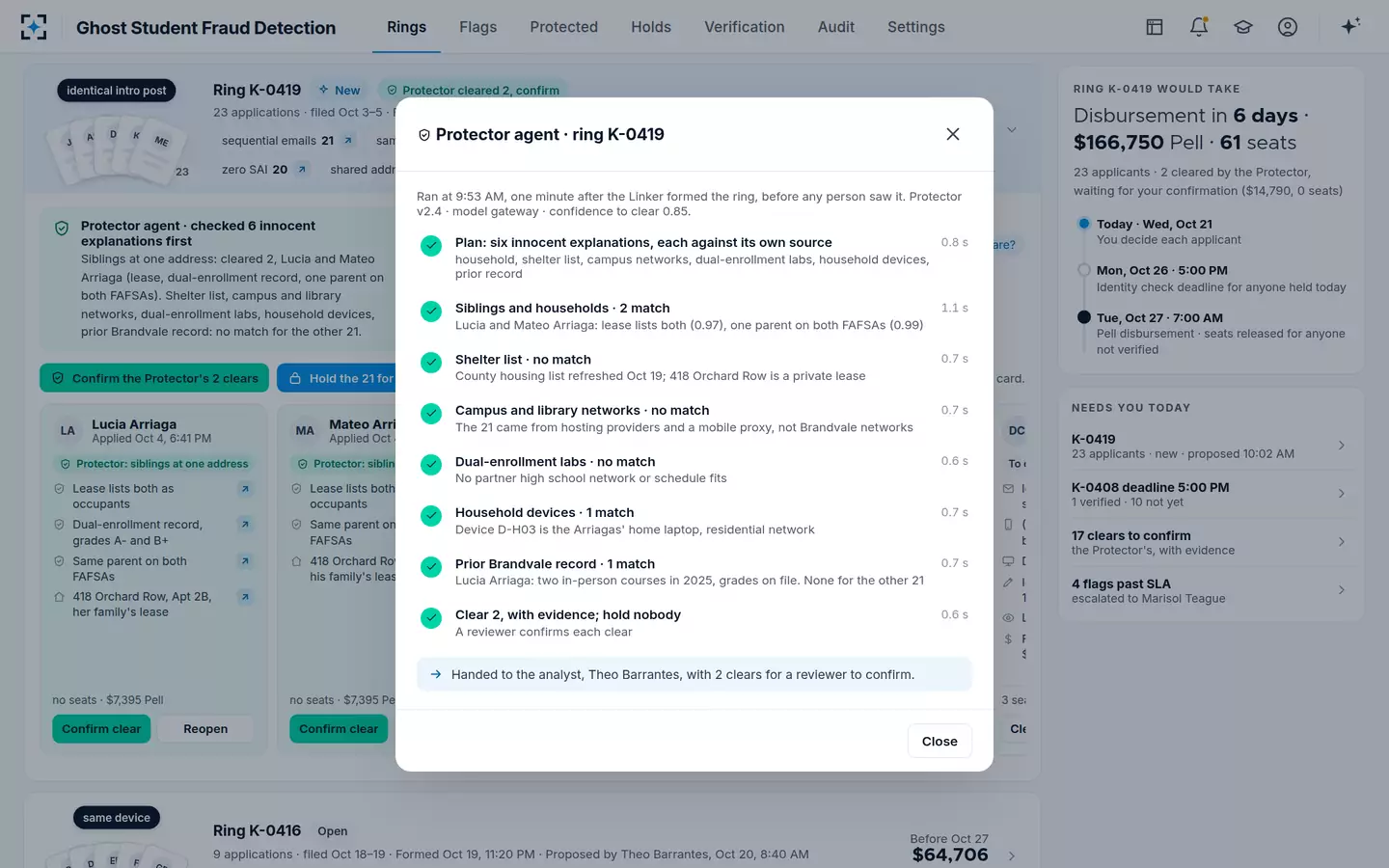
Task: Open '17 clears to confirm' item
Action: tap(1211, 542)
